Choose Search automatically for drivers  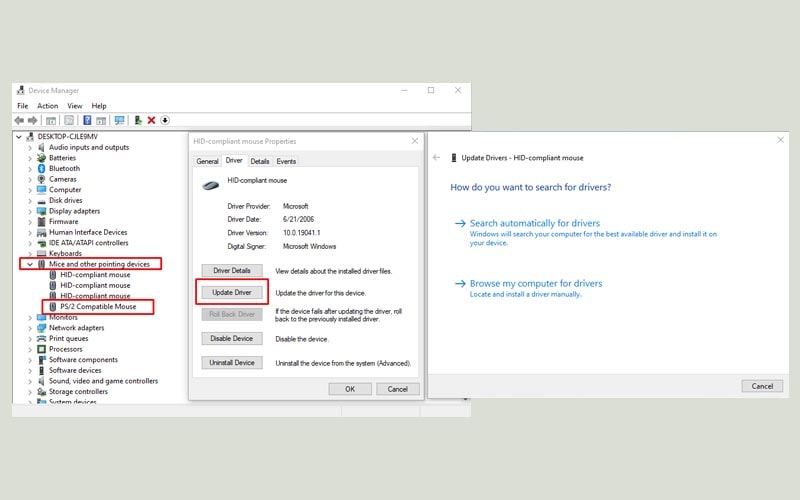point(534,223)
